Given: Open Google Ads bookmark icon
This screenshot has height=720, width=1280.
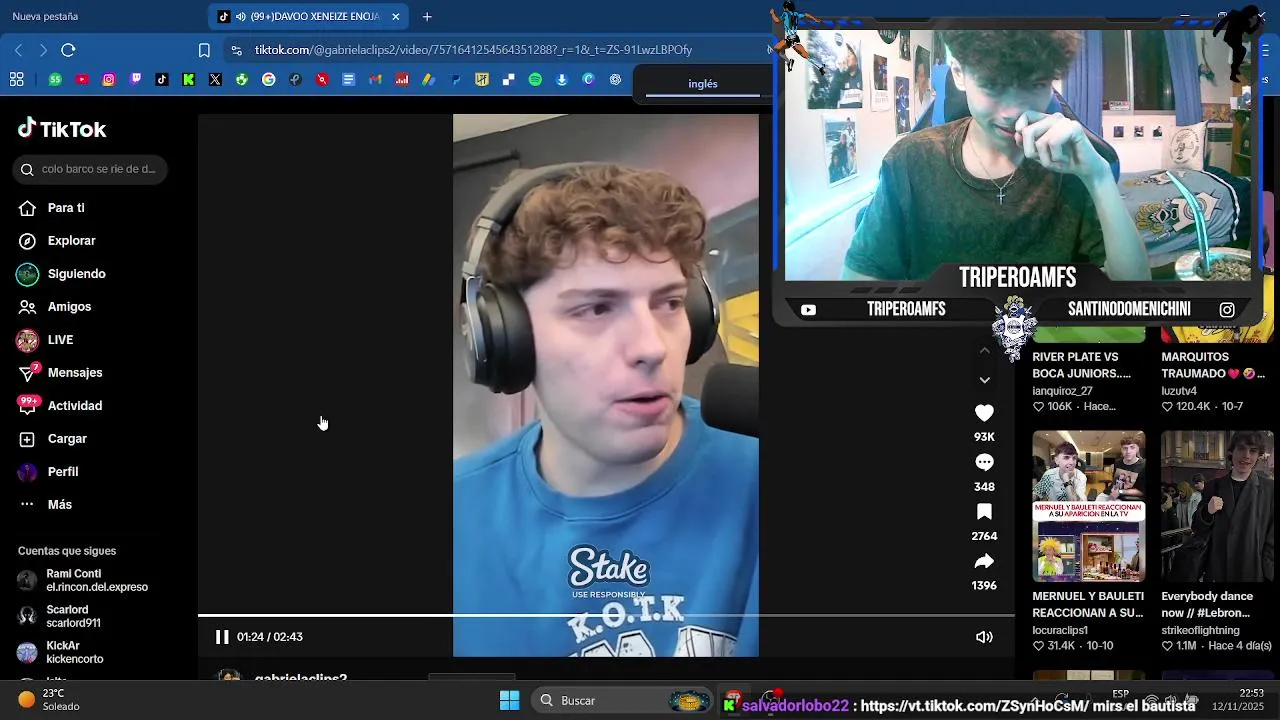Looking at the screenshot, I should pos(428,80).
